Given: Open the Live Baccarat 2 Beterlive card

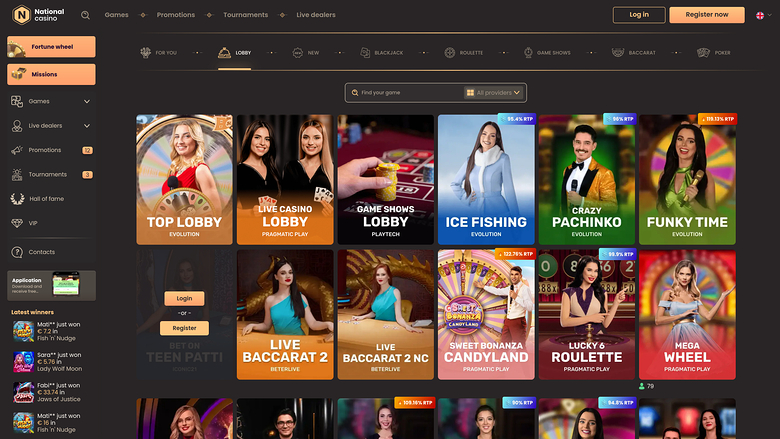Looking at the screenshot, I should point(285,315).
